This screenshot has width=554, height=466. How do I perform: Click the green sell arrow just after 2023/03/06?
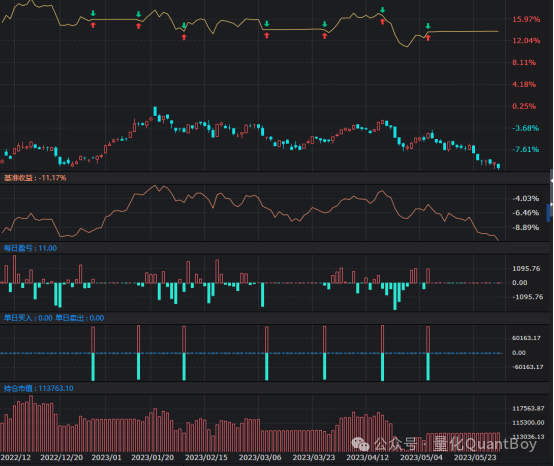pyautogui.click(x=267, y=24)
